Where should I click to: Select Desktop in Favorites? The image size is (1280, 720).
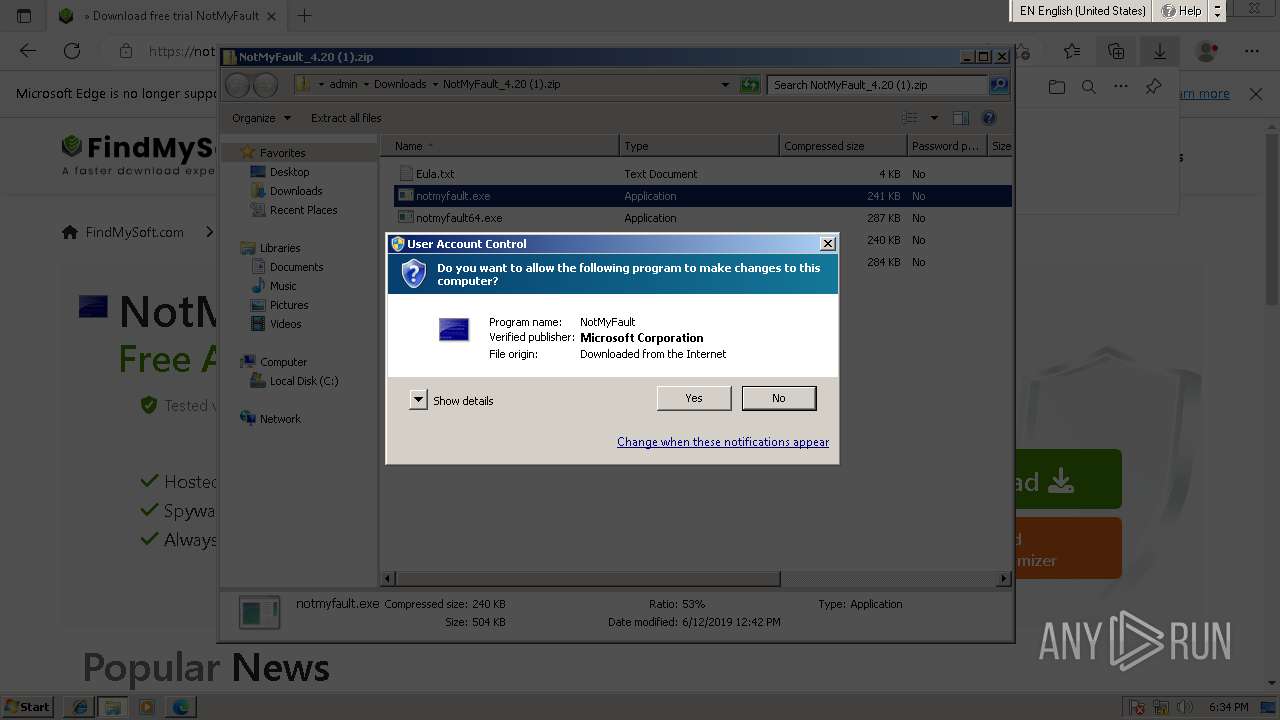289,172
